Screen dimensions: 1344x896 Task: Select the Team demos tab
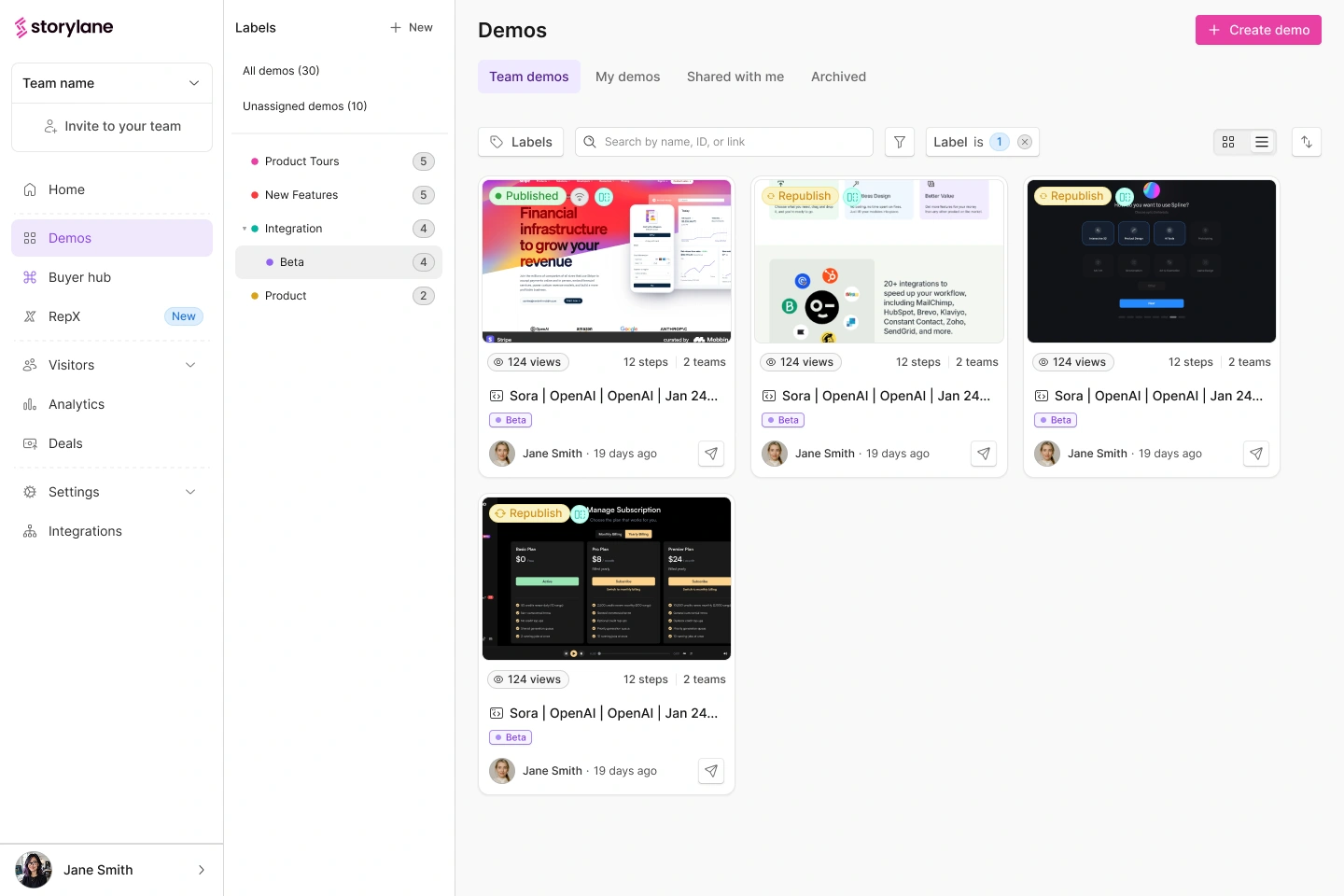pyautogui.click(x=529, y=77)
